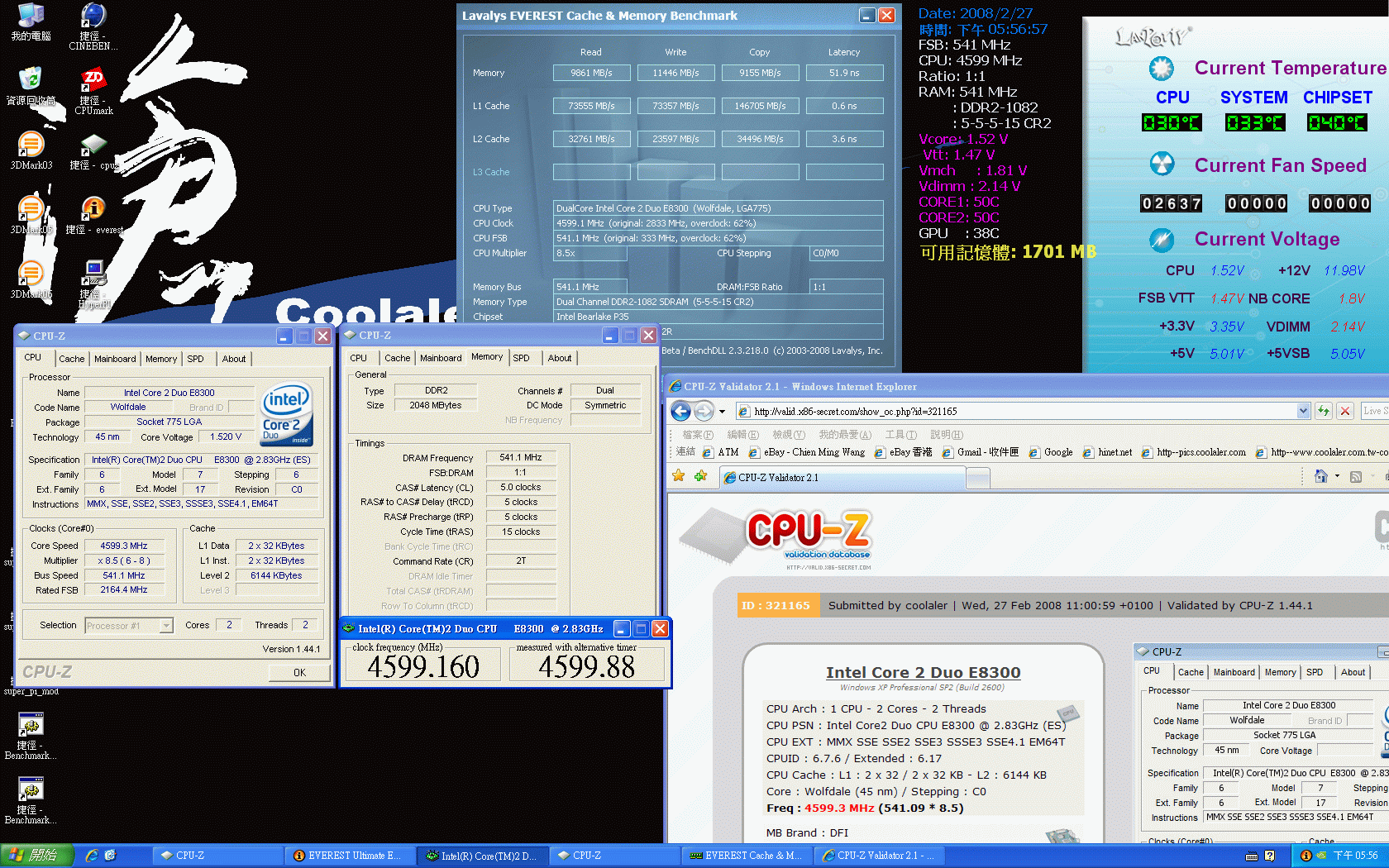Expand the address bar URL dropdown
1389x868 pixels.
(1303, 411)
